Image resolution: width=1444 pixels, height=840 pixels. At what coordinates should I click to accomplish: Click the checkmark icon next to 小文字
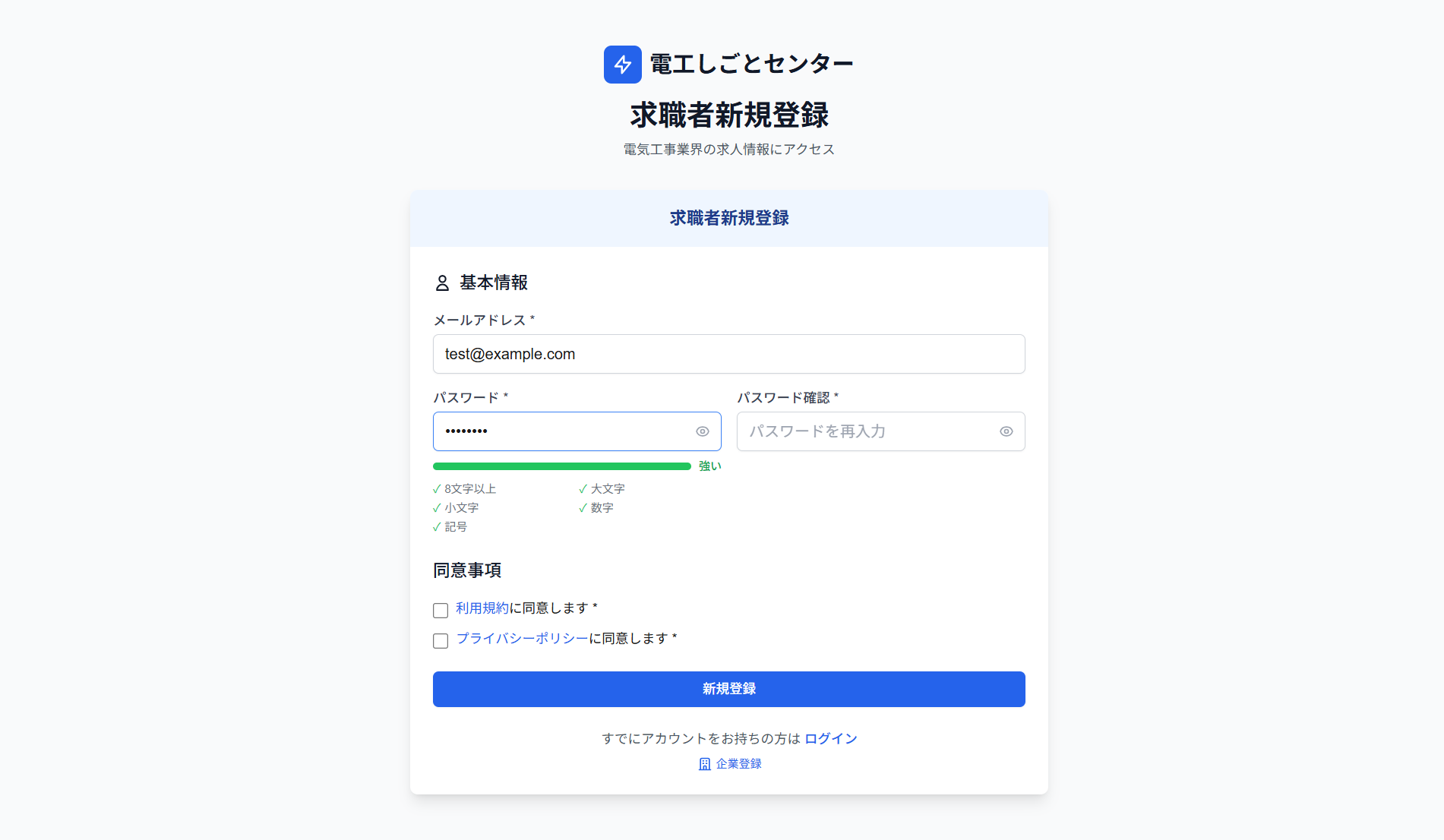(436, 507)
